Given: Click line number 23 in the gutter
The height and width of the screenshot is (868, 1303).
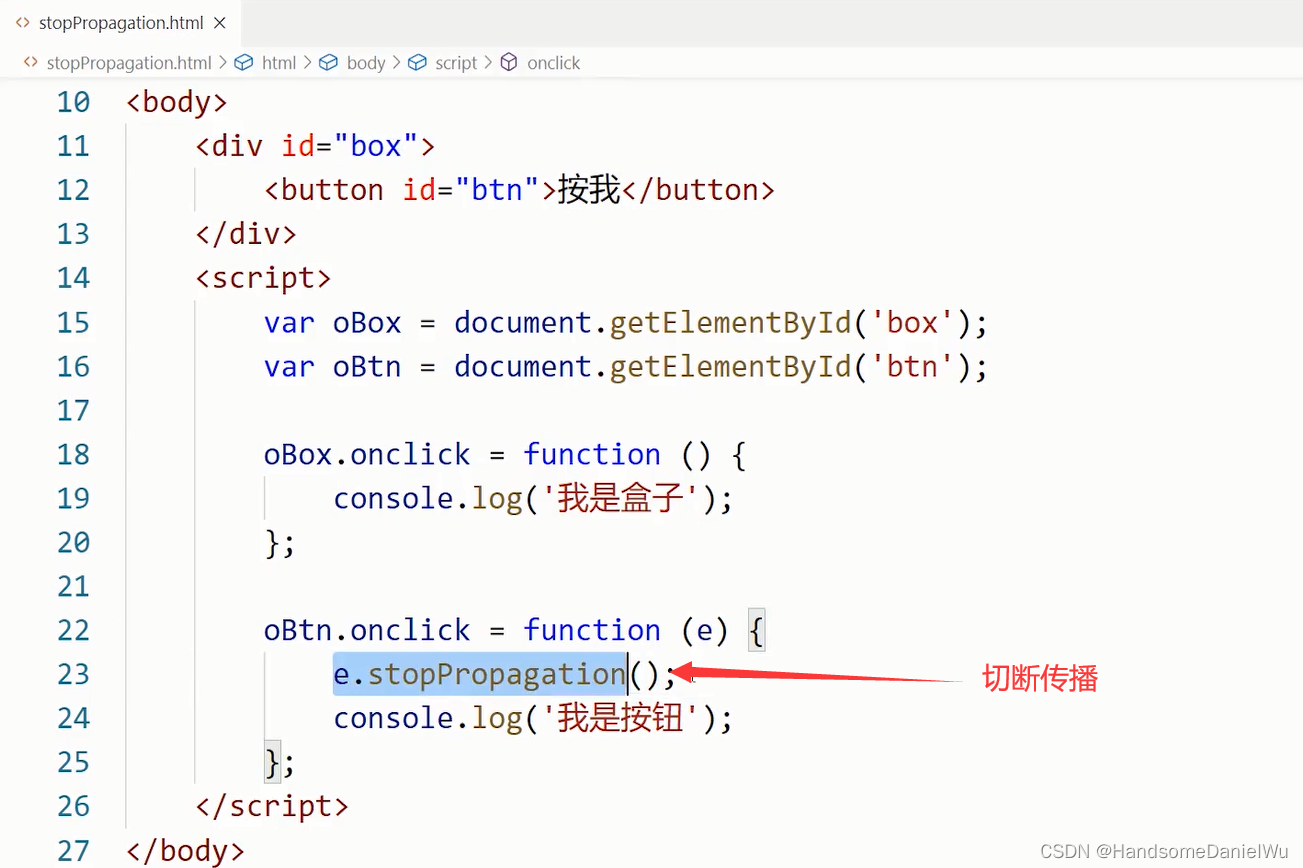Looking at the screenshot, I should (x=73, y=674).
